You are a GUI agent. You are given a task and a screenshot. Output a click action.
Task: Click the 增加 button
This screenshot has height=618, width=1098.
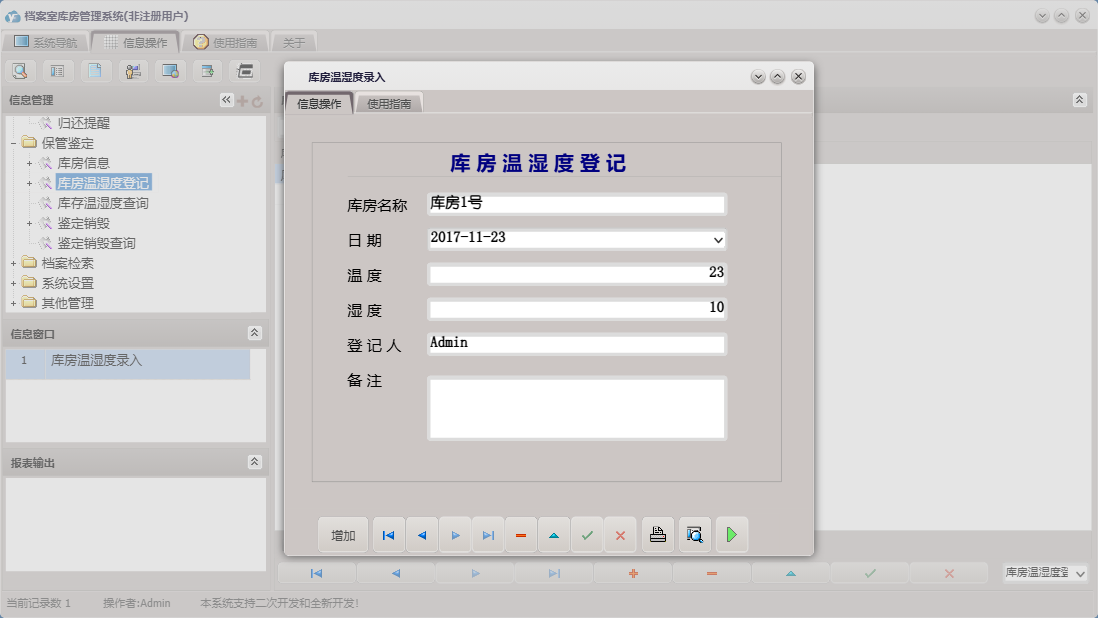[343, 535]
